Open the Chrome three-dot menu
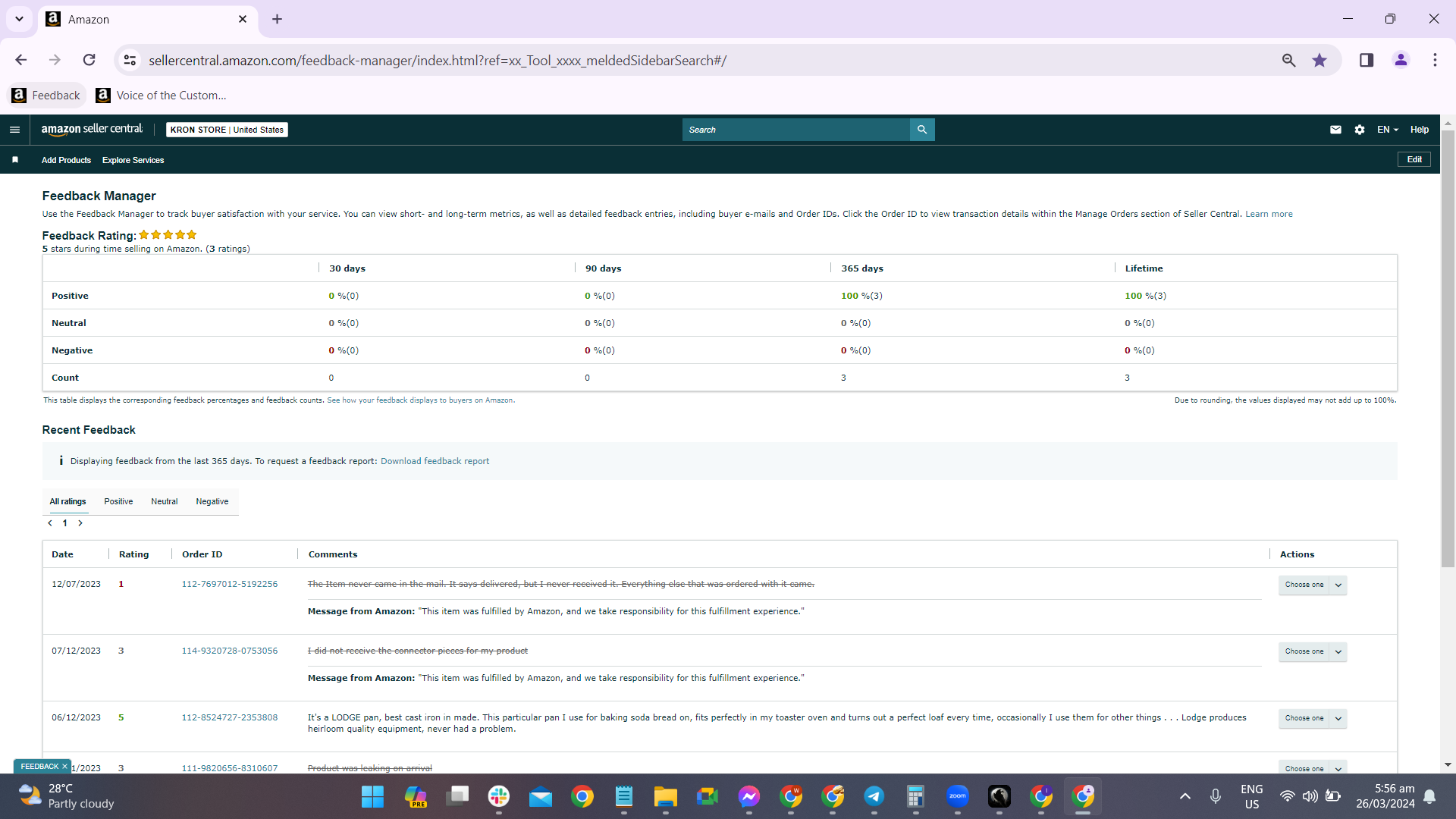1456x819 pixels. point(1435,60)
